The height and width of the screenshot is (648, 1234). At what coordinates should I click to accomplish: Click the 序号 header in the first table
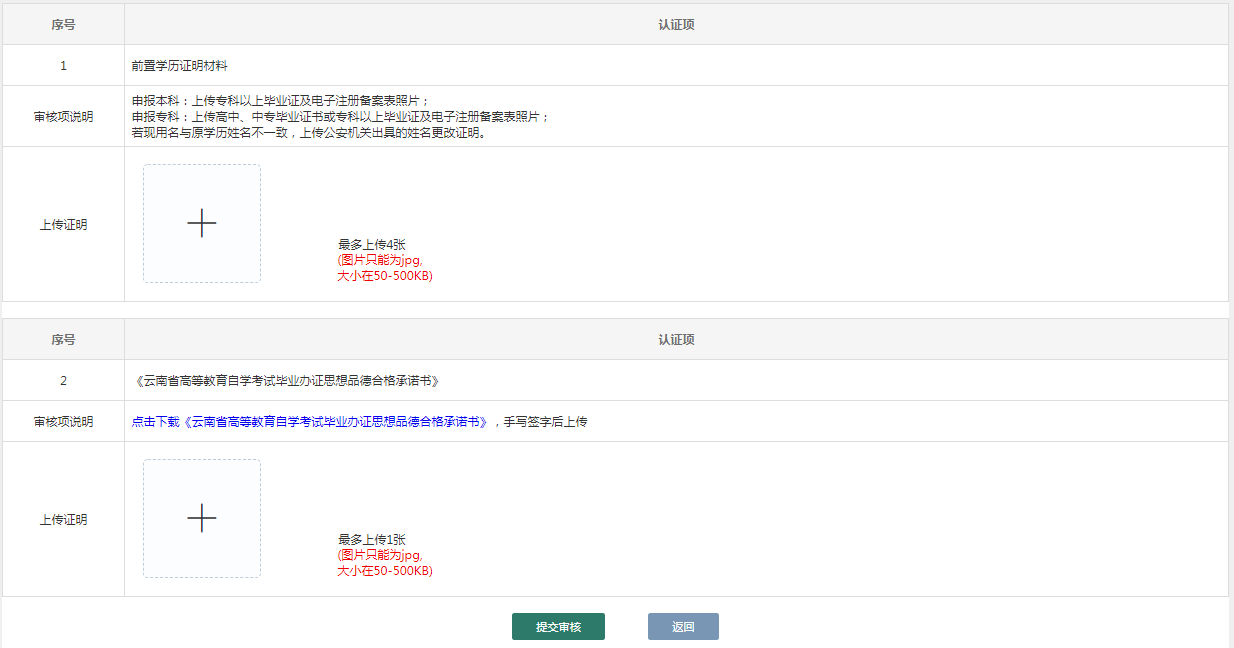pos(63,25)
